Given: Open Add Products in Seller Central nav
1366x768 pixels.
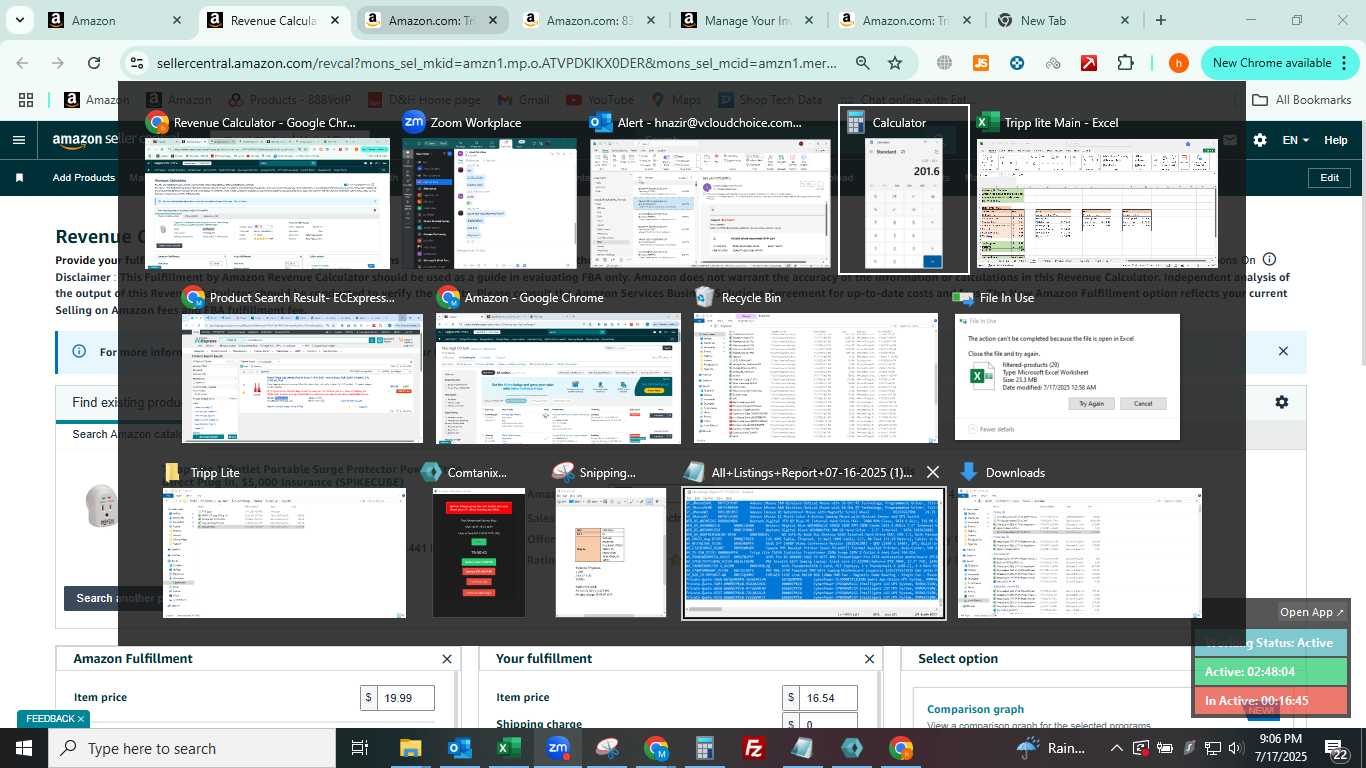Looking at the screenshot, I should (x=84, y=178).
